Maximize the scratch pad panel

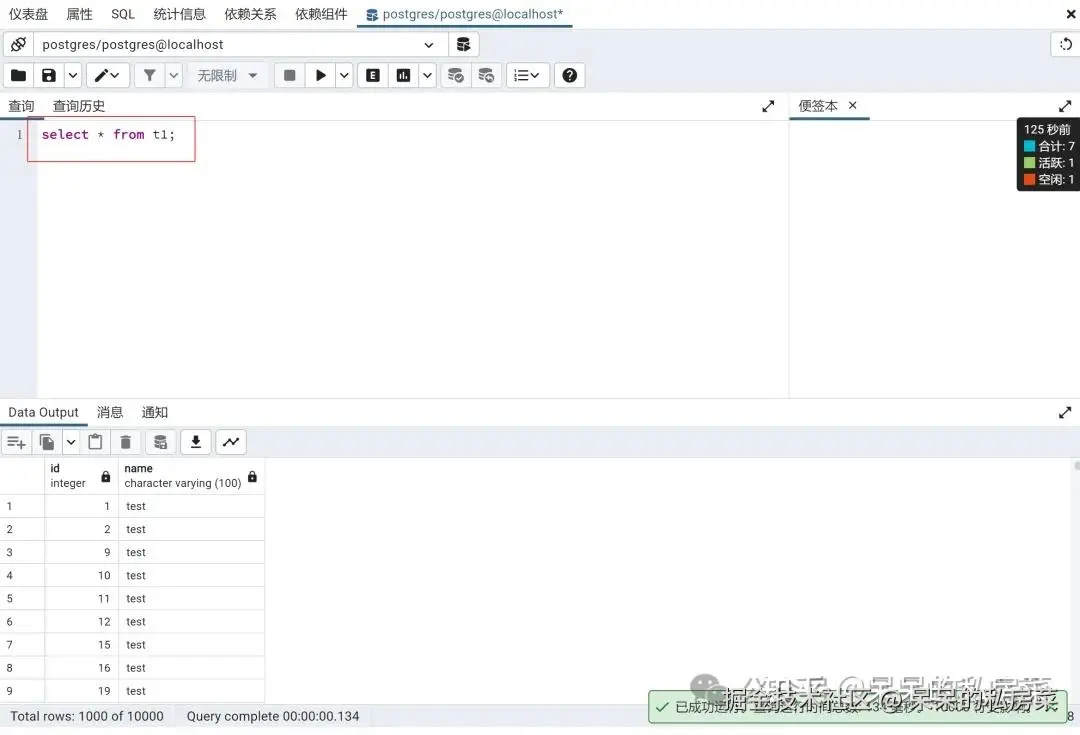pyautogui.click(x=1065, y=106)
